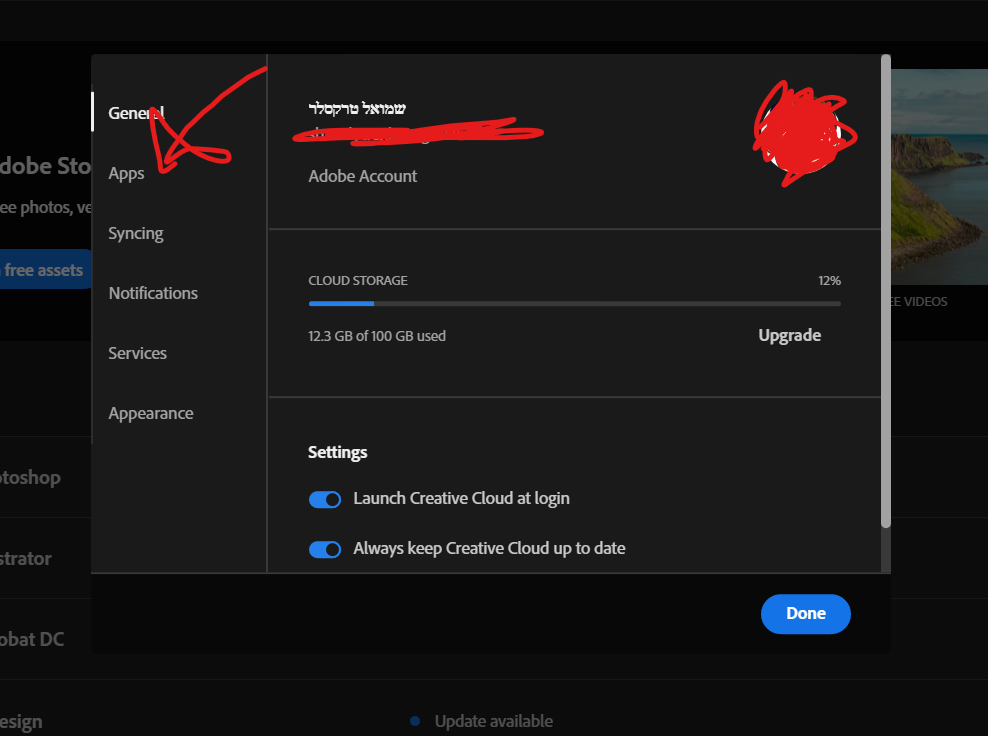Click the 12% storage value
This screenshot has width=988, height=736.
829,280
